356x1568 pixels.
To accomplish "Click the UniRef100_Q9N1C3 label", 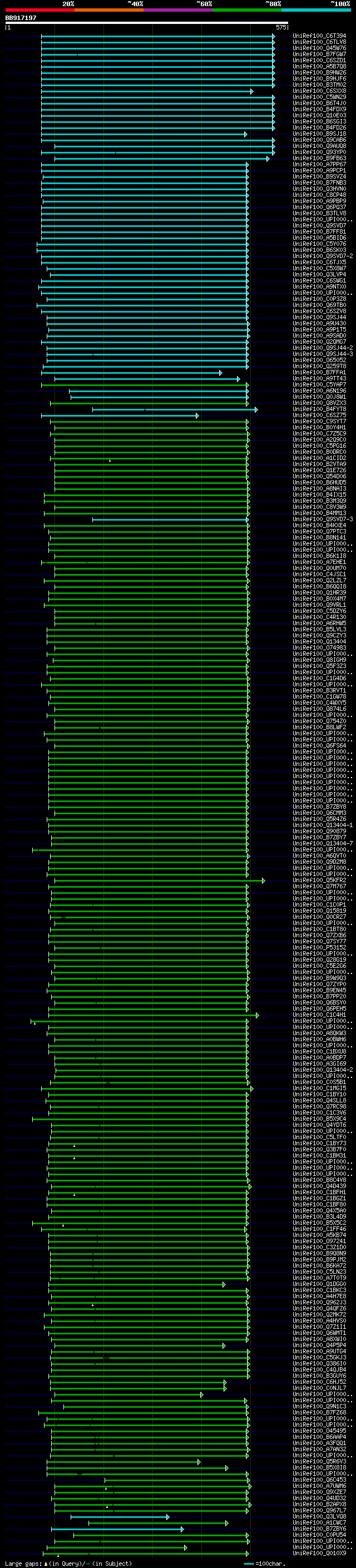I will pyautogui.click(x=319, y=1406).
